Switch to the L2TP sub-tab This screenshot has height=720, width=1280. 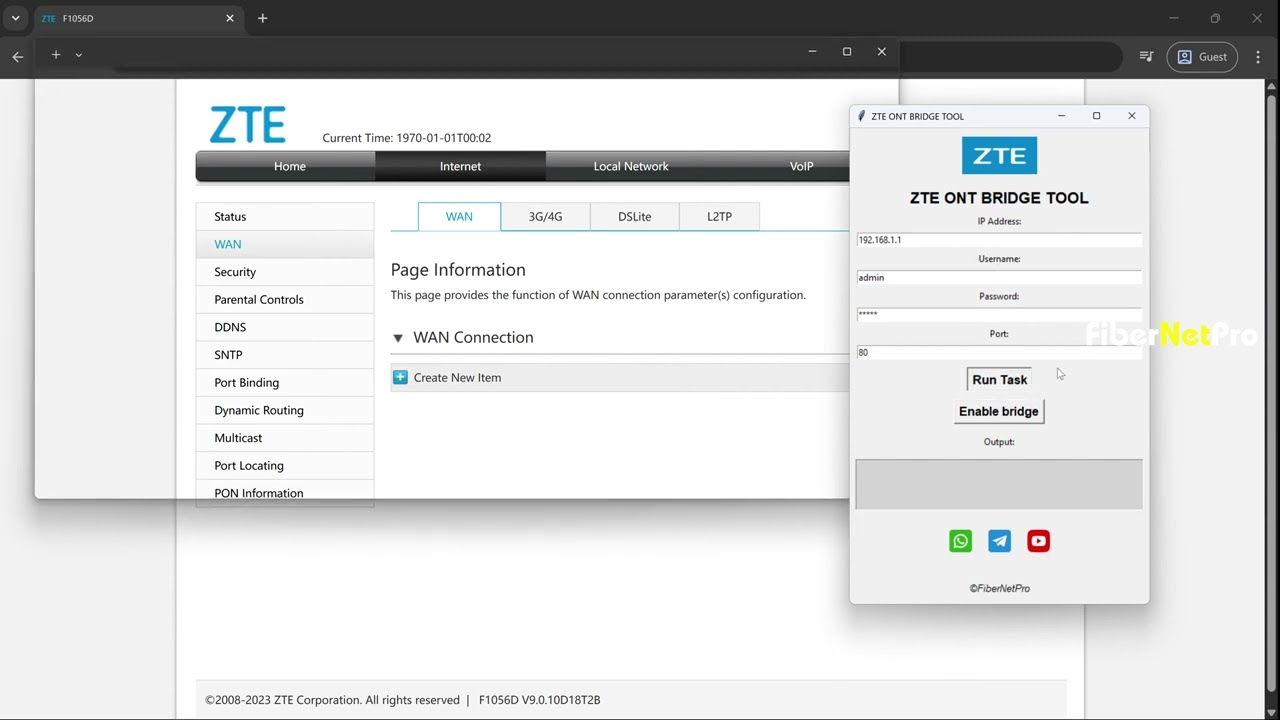pyautogui.click(x=719, y=216)
